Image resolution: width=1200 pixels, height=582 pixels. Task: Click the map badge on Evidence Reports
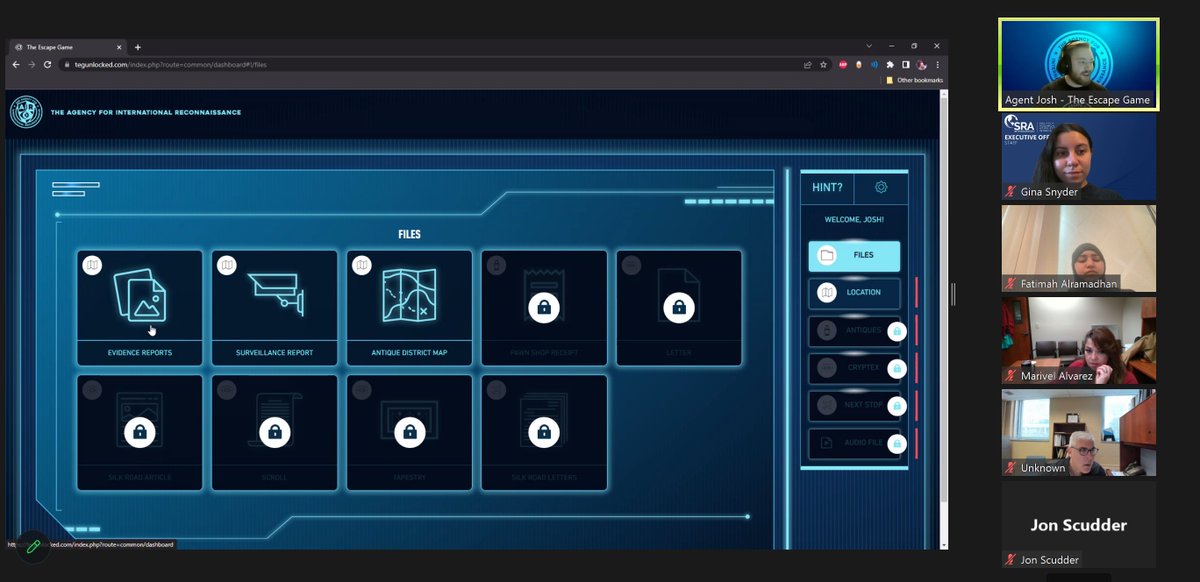tap(92, 265)
